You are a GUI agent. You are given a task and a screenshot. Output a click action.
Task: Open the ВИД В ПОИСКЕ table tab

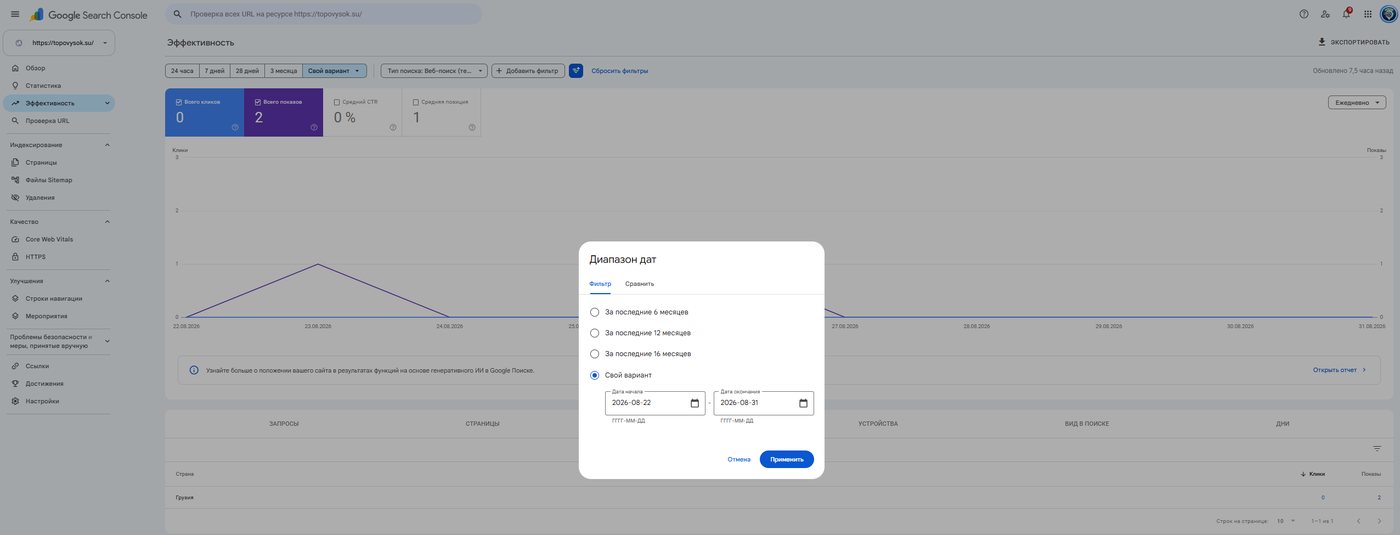coord(1087,424)
